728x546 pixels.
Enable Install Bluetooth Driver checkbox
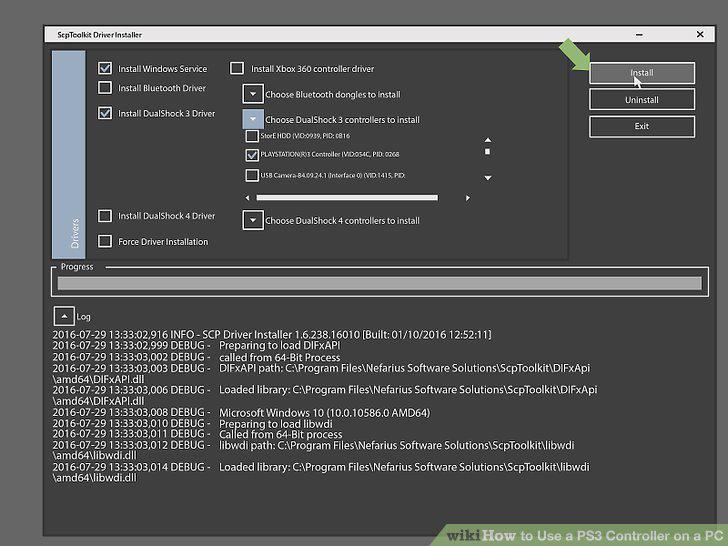pyautogui.click(x=105, y=87)
